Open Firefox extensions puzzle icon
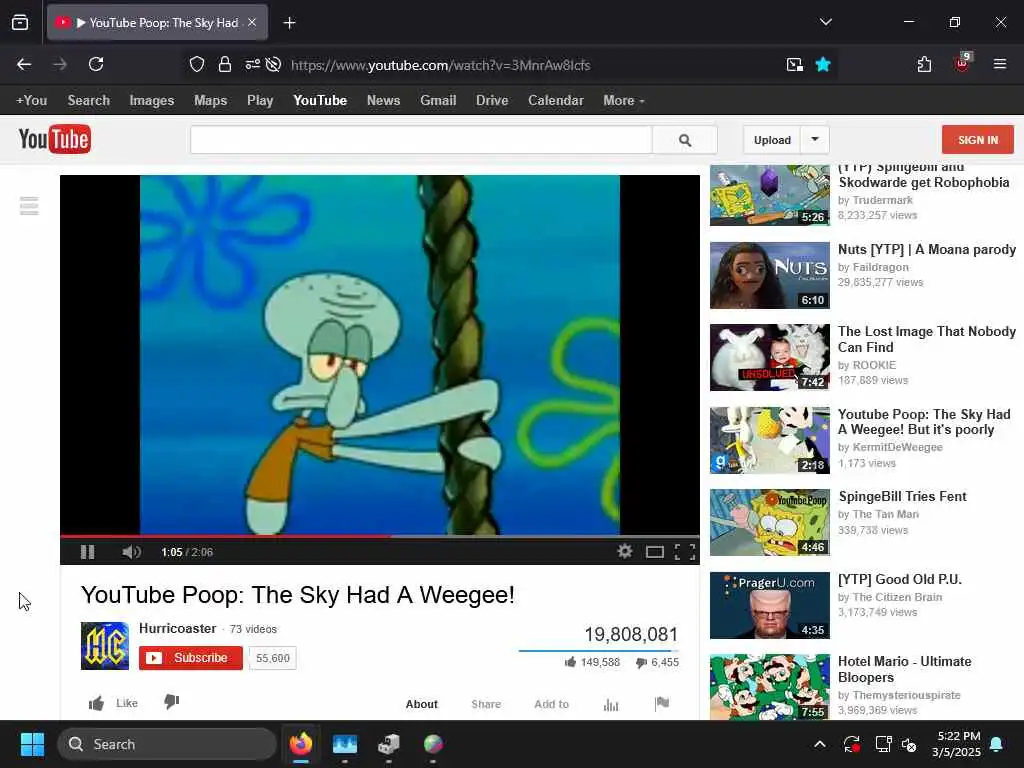1024x768 pixels. pos(924,64)
